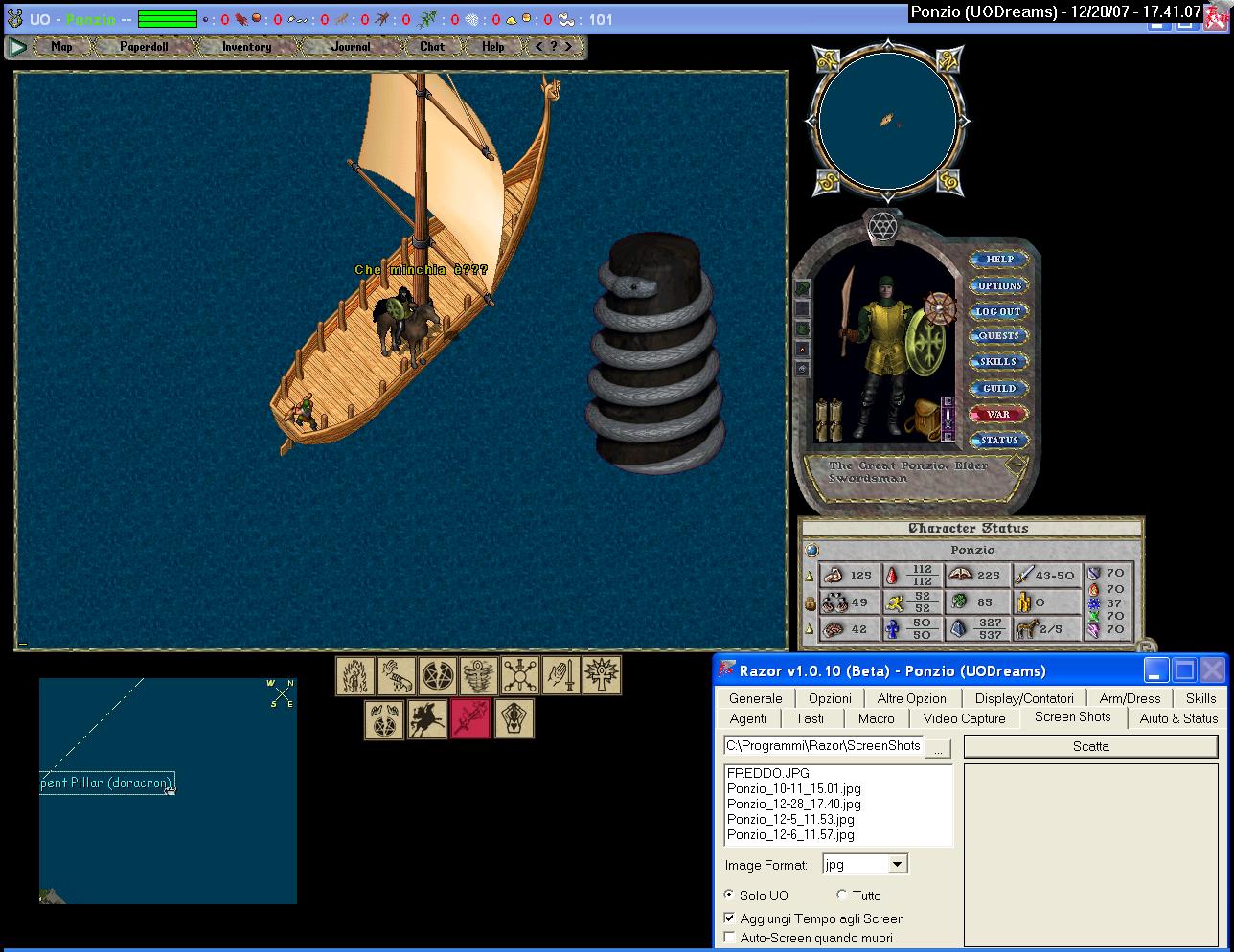Open the Altre Opzioni tab
Viewport: 1234px width, 952px height.
[913, 698]
